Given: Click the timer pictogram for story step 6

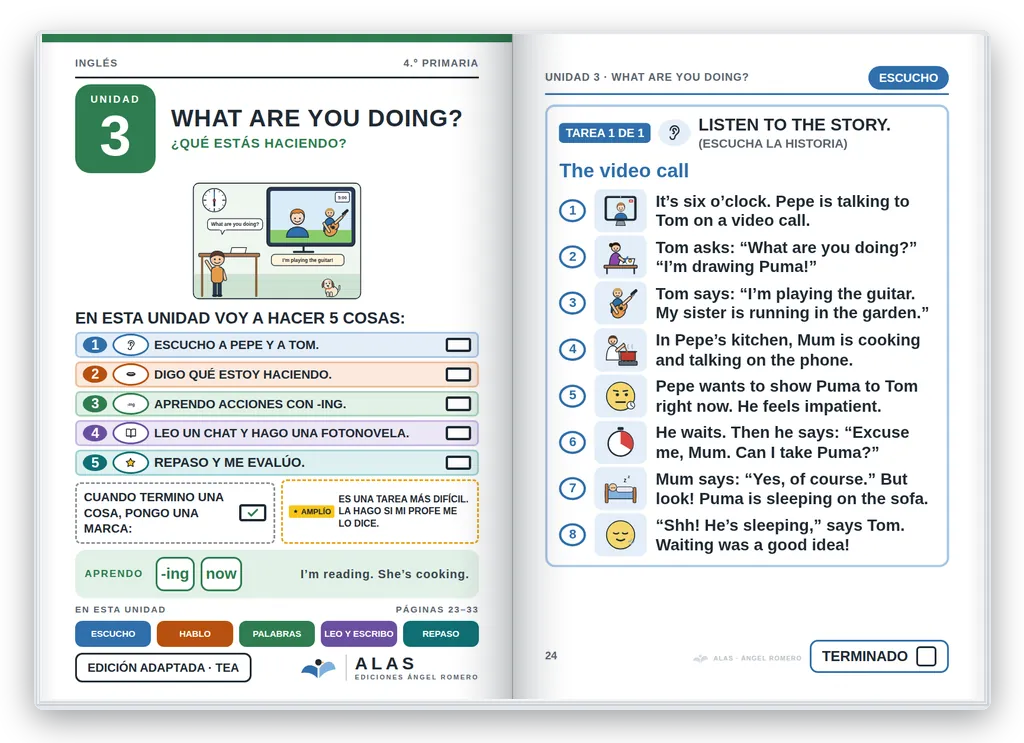Looking at the screenshot, I should point(620,442).
